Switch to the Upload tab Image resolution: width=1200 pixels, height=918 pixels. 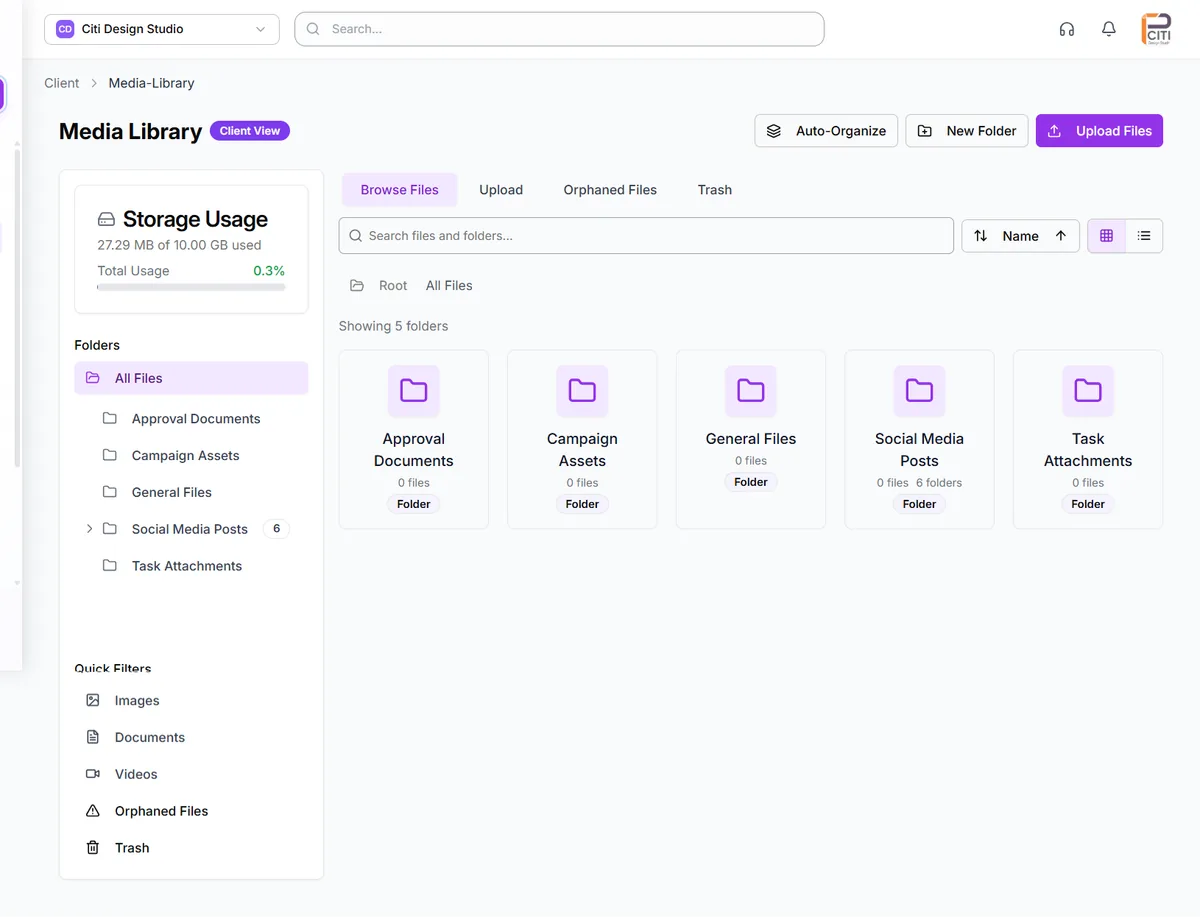point(501,189)
